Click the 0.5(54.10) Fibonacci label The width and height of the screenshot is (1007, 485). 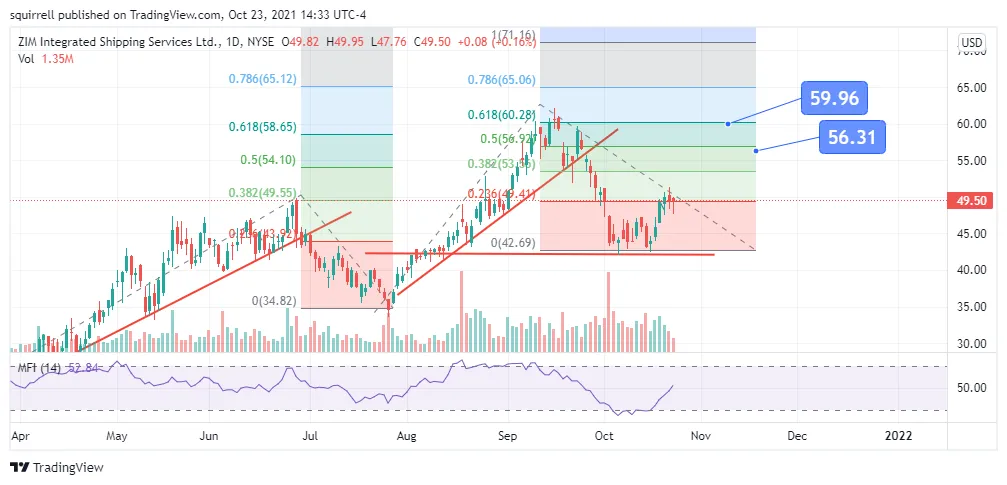click(x=268, y=161)
